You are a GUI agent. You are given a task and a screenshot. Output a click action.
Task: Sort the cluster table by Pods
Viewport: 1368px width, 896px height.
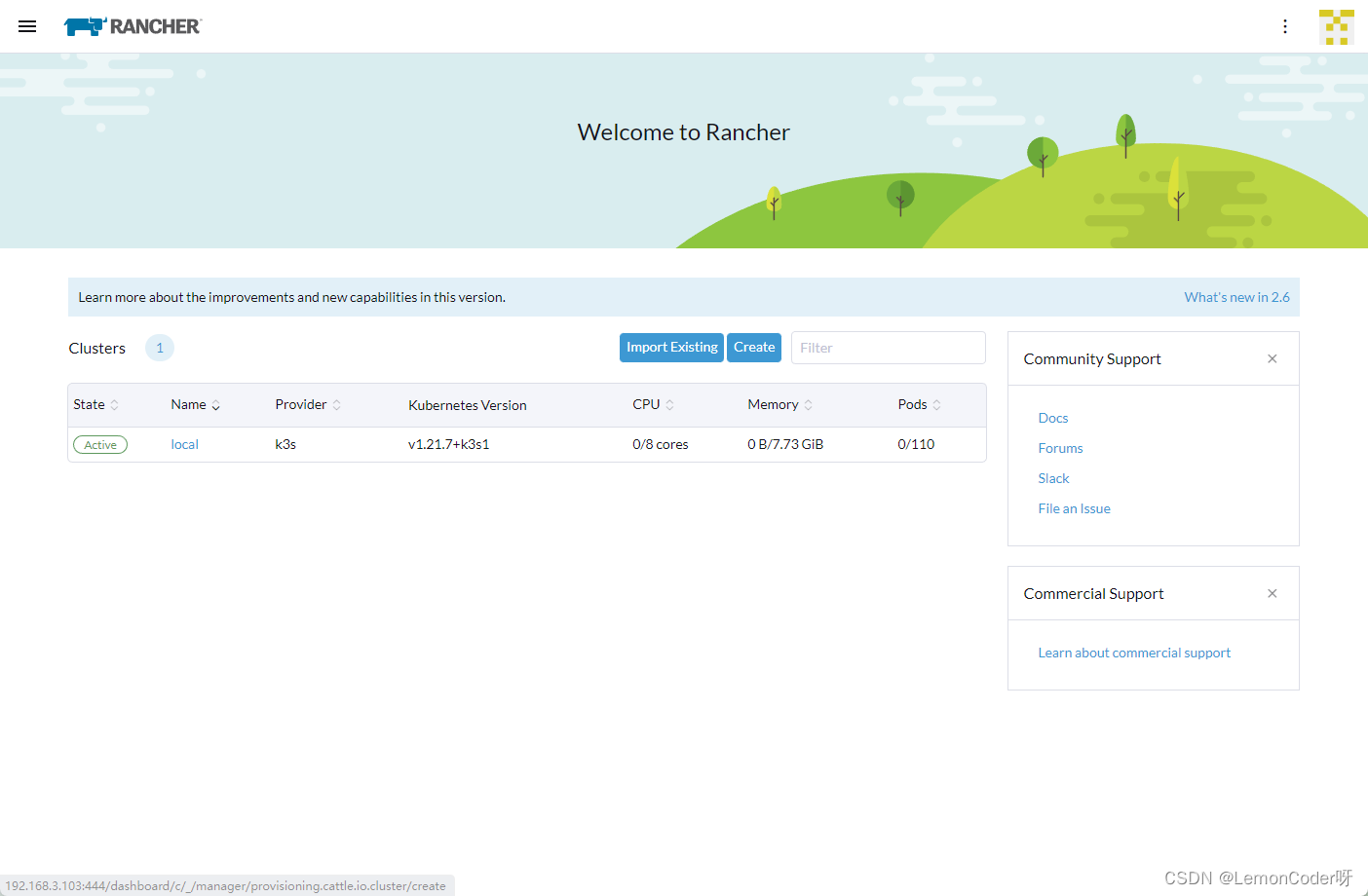[x=919, y=404]
